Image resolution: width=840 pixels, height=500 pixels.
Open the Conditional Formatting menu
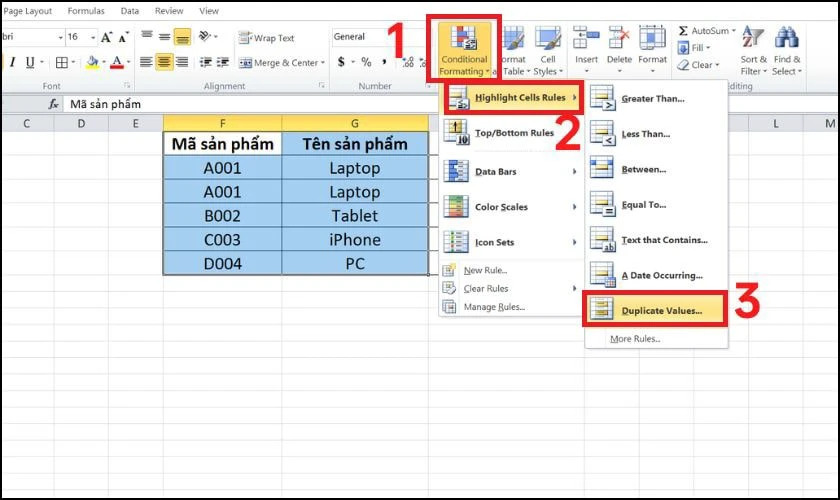[x=464, y=49]
